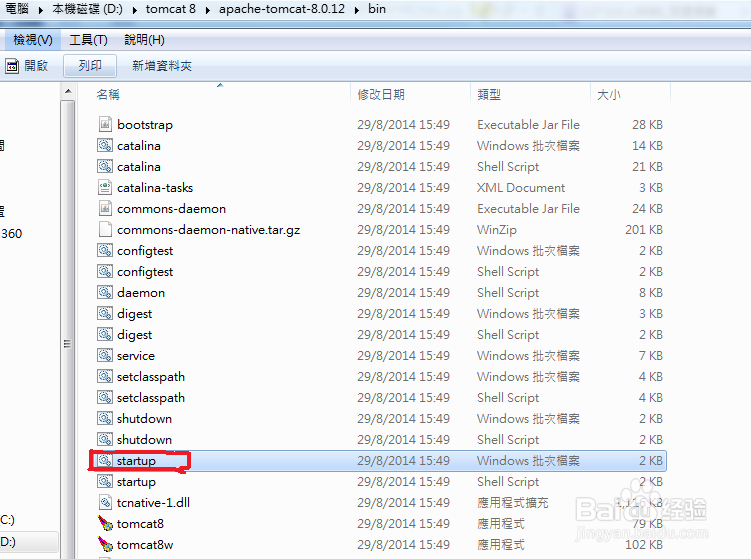Click the 開啟 (Open) toolbar icon

(x=11, y=66)
